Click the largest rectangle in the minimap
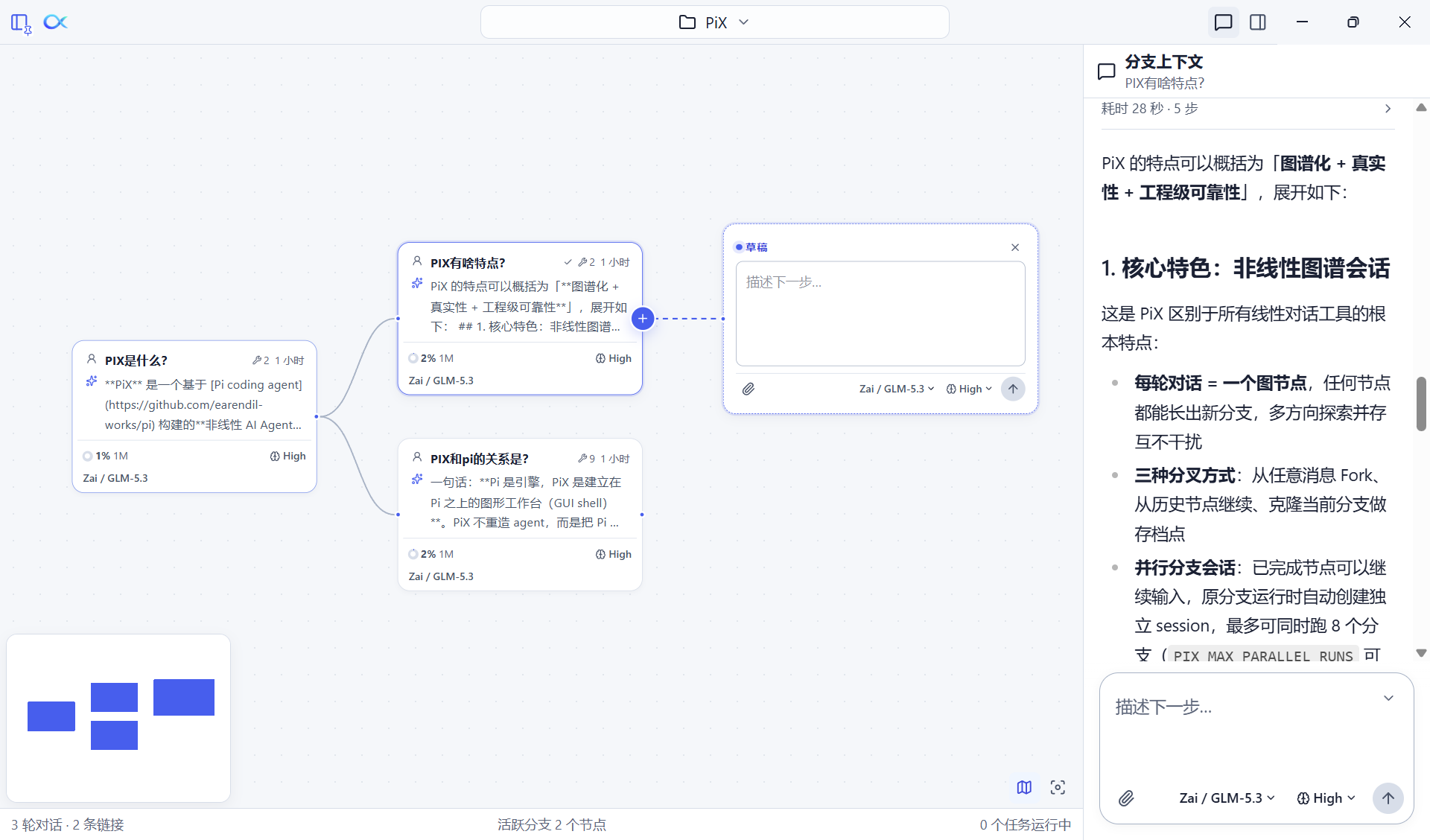This screenshot has width=1430, height=840. [184, 697]
